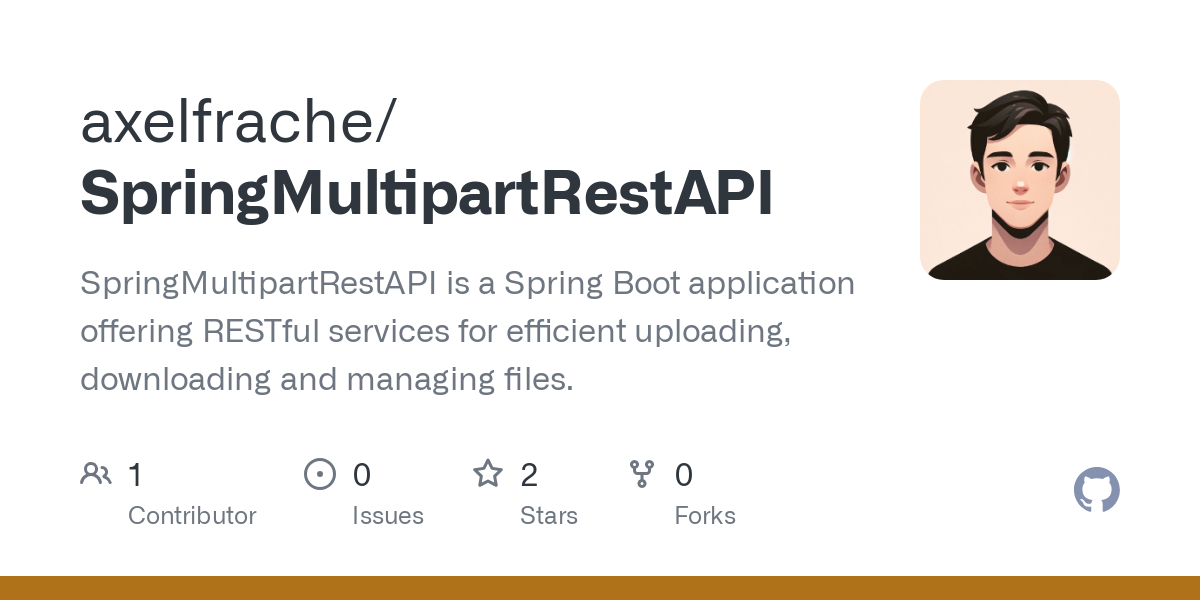Click the Contributor count showing 1

(135, 475)
